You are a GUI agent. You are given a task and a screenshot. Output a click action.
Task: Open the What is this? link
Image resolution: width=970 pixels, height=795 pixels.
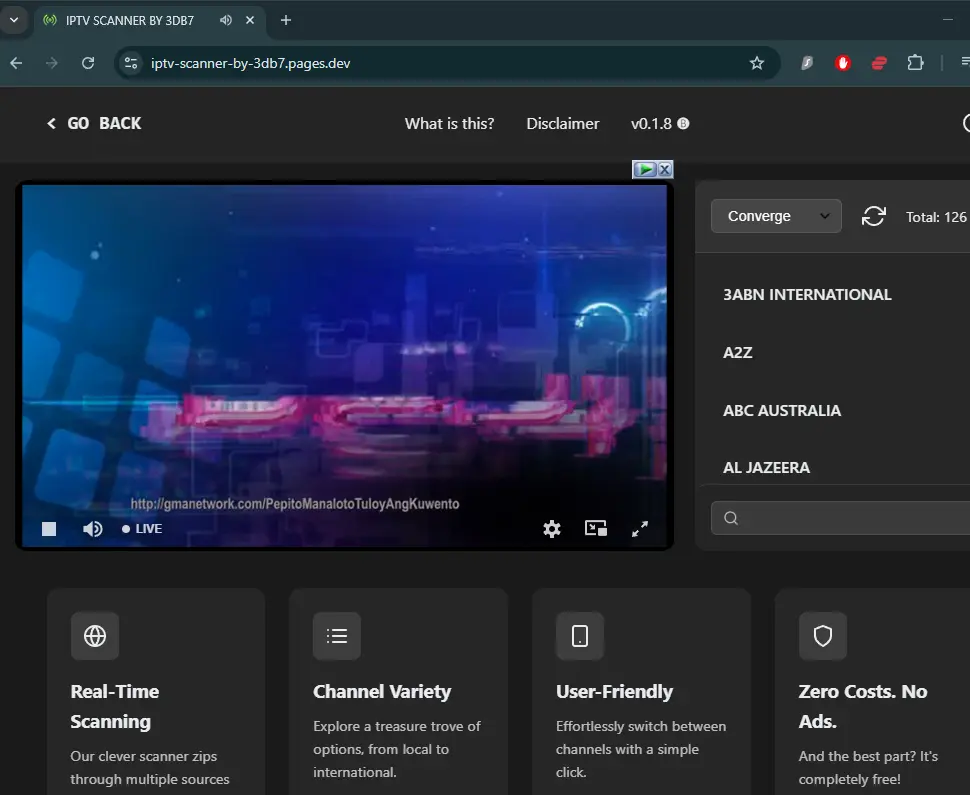click(x=450, y=124)
